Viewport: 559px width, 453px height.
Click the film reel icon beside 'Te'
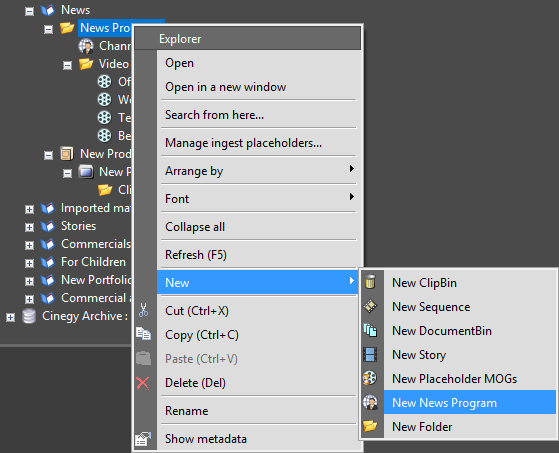point(104,118)
